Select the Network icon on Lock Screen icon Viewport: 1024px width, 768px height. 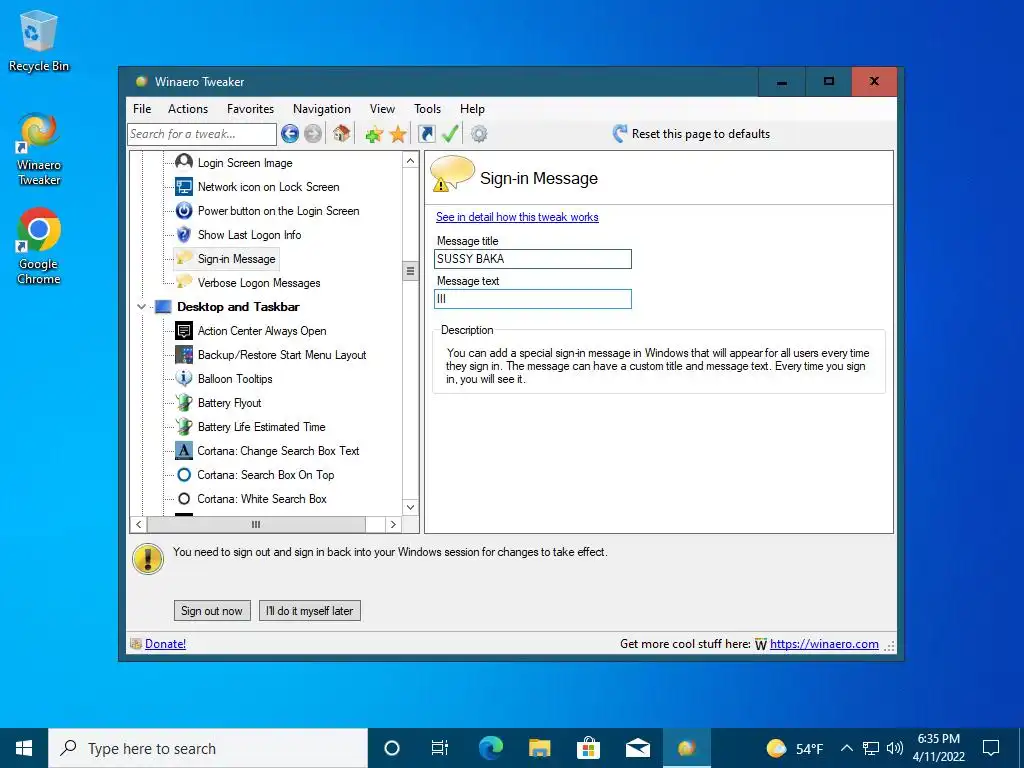tap(184, 186)
